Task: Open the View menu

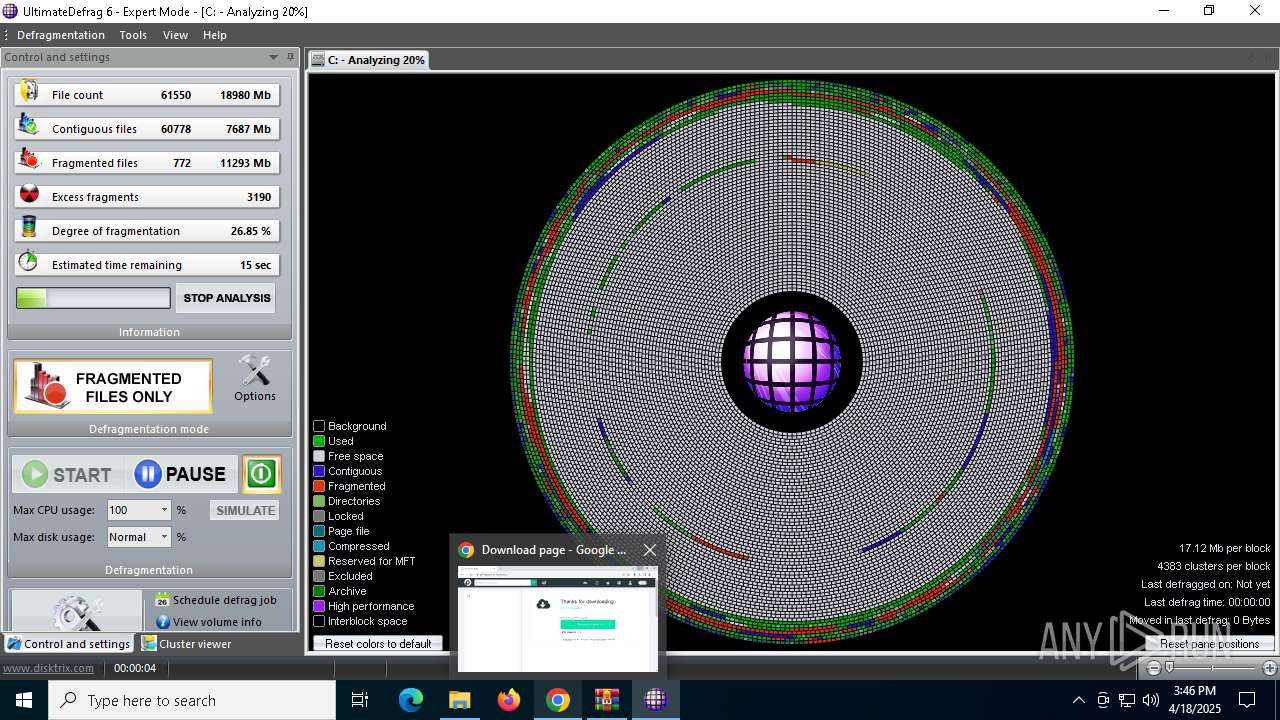Action: click(x=175, y=35)
